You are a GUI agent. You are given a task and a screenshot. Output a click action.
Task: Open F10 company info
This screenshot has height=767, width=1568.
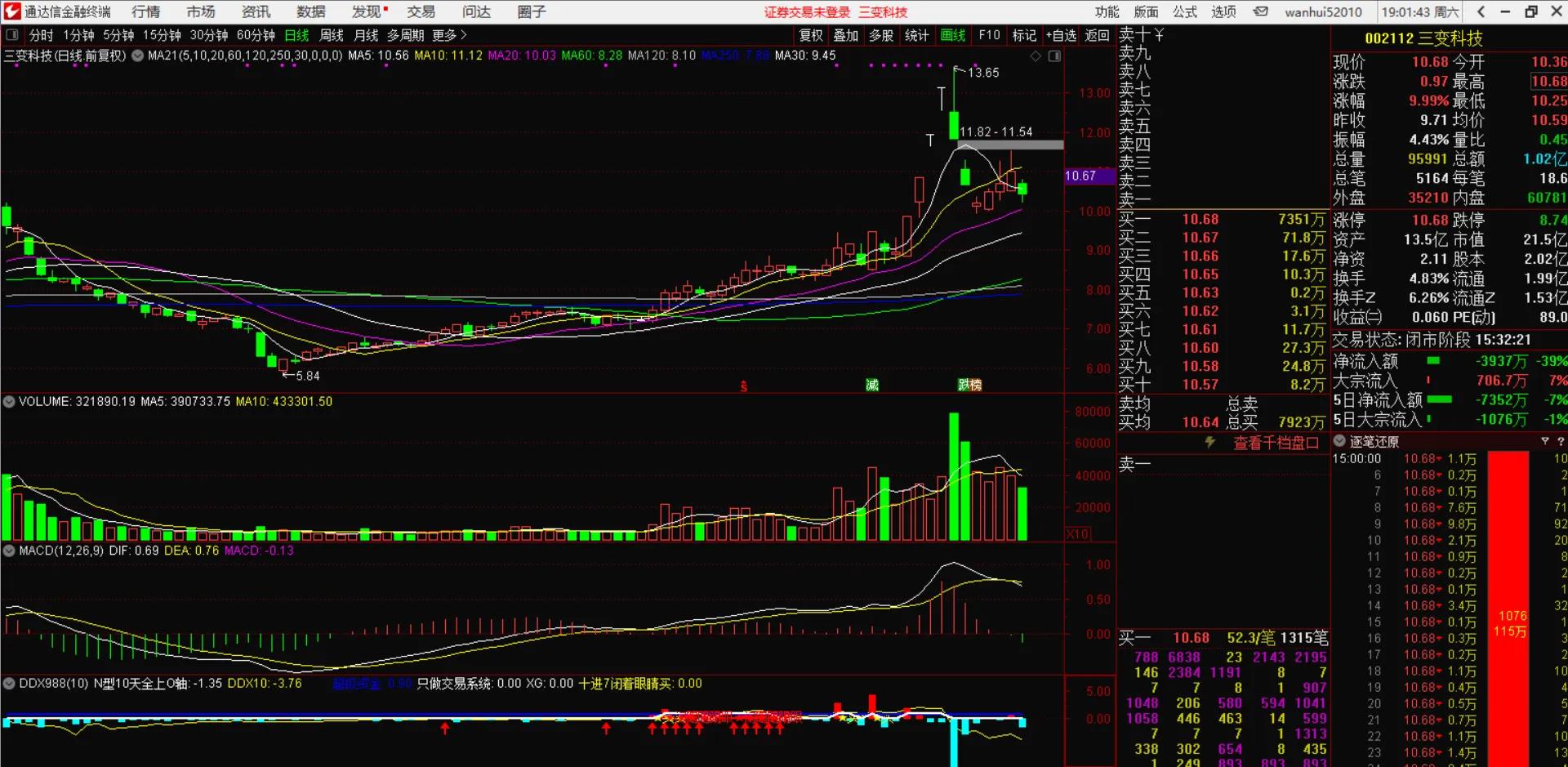[989, 35]
